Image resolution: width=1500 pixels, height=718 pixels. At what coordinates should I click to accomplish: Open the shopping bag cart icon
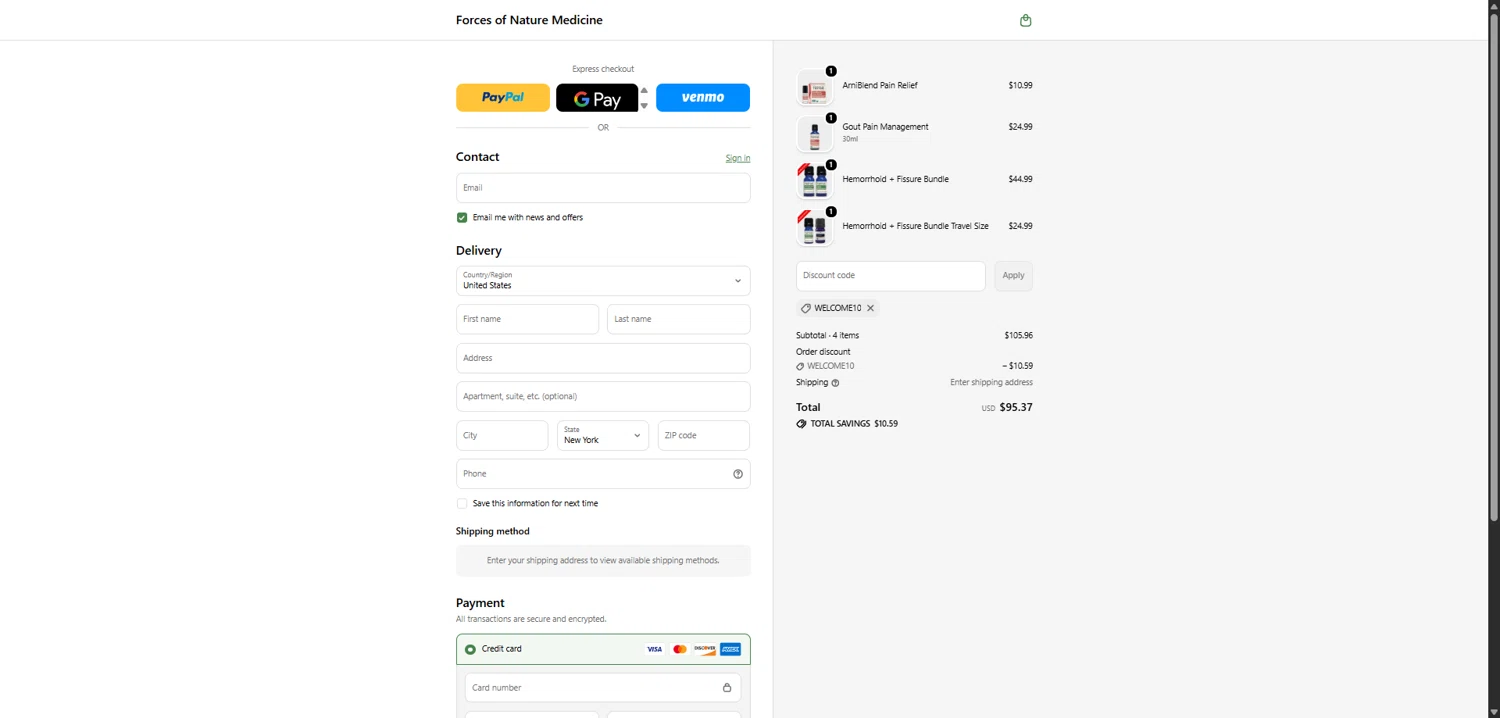tap(1025, 20)
